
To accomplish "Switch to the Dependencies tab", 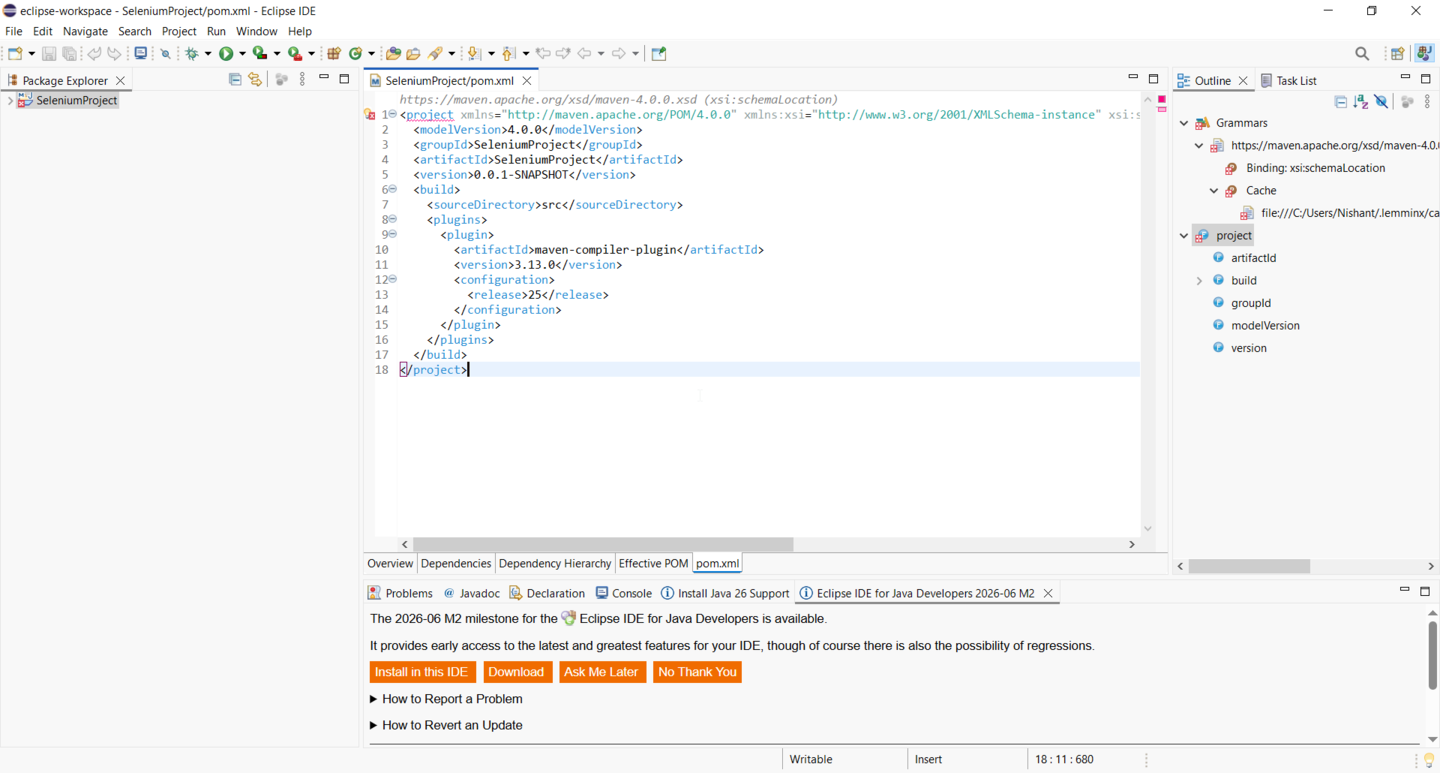I will pyautogui.click(x=456, y=564).
